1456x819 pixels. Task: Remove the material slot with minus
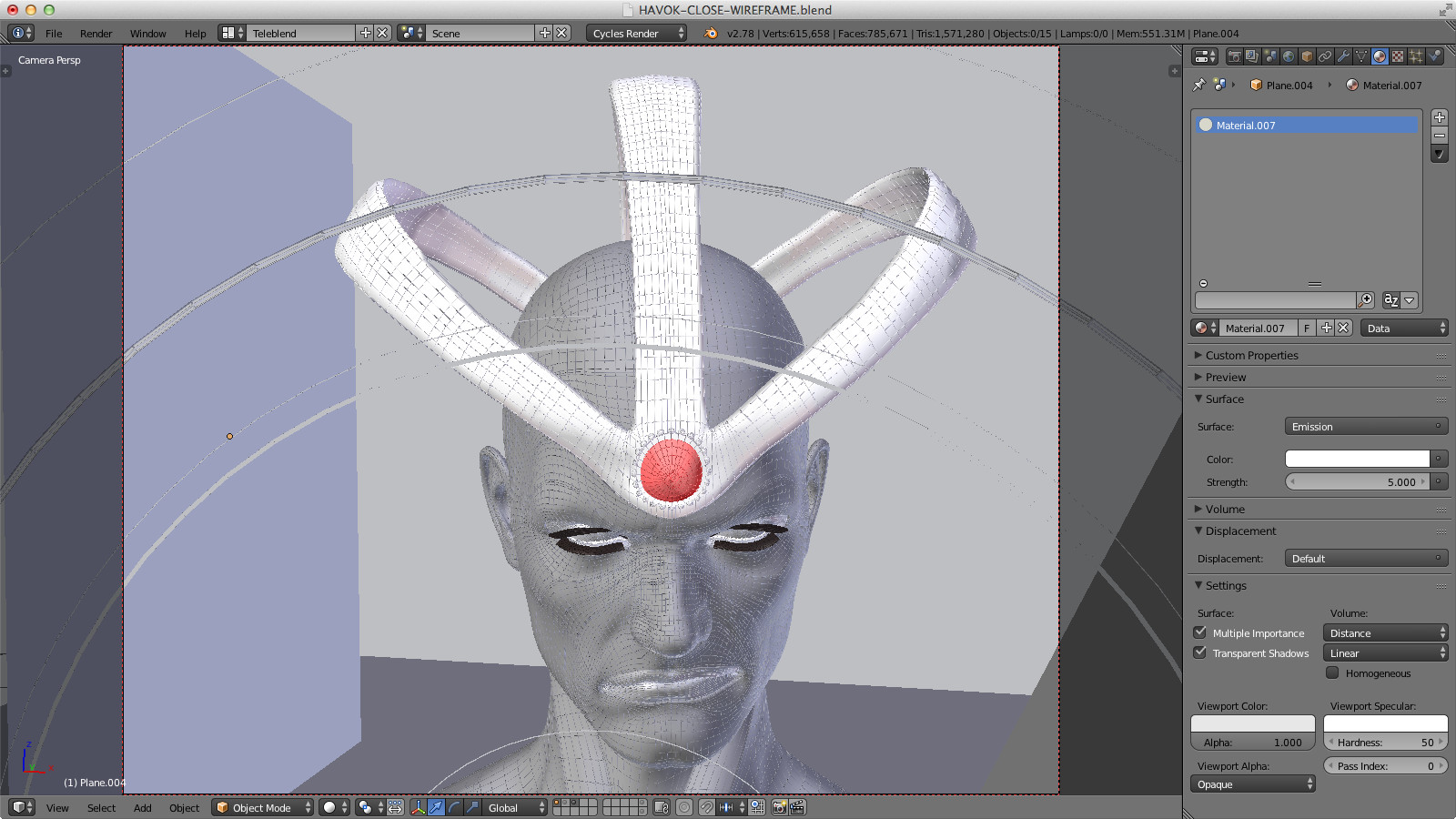pyautogui.click(x=1440, y=136)
